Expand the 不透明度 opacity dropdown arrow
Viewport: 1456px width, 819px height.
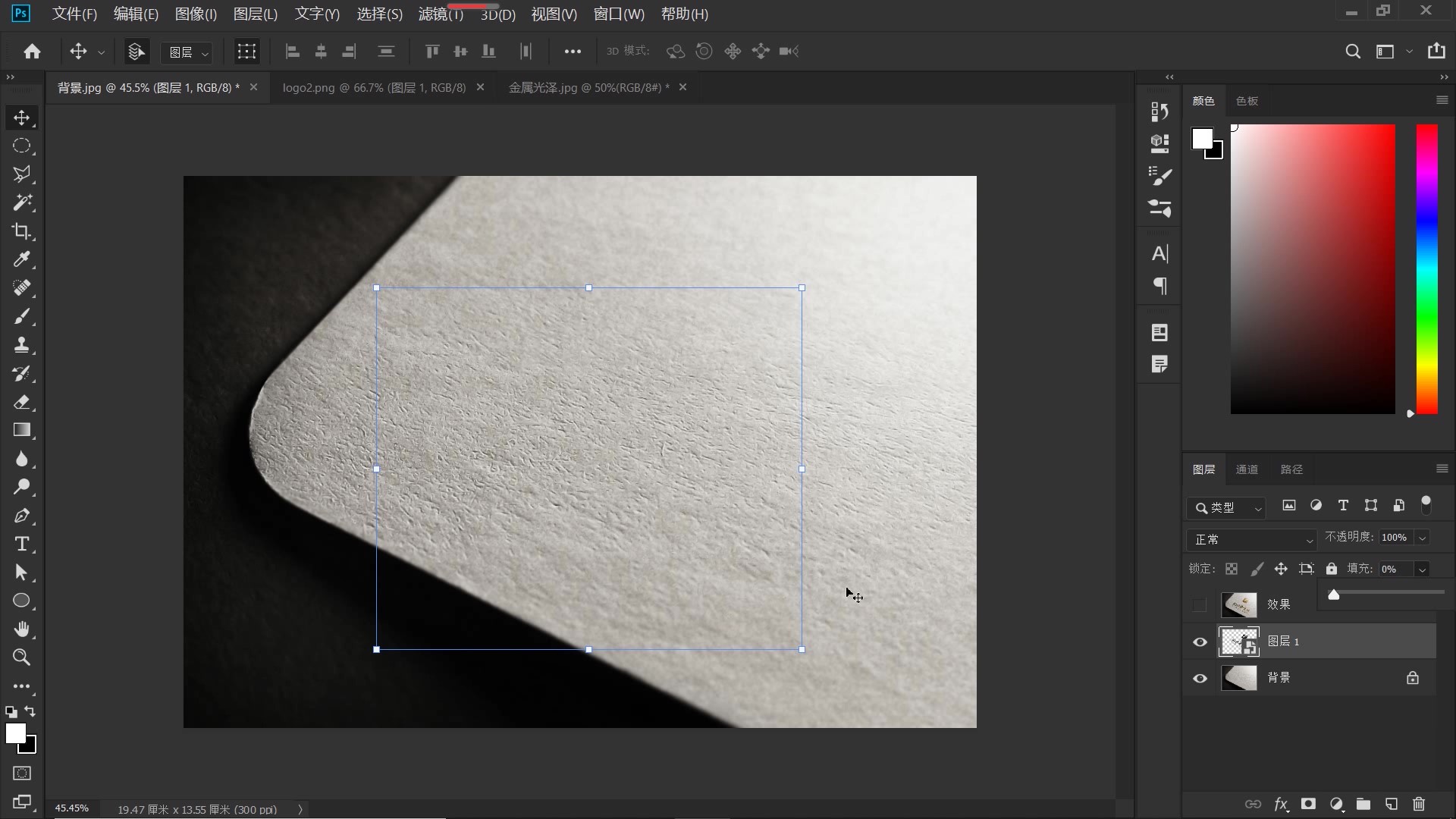pyautogui.click(x=1423, y=538)
